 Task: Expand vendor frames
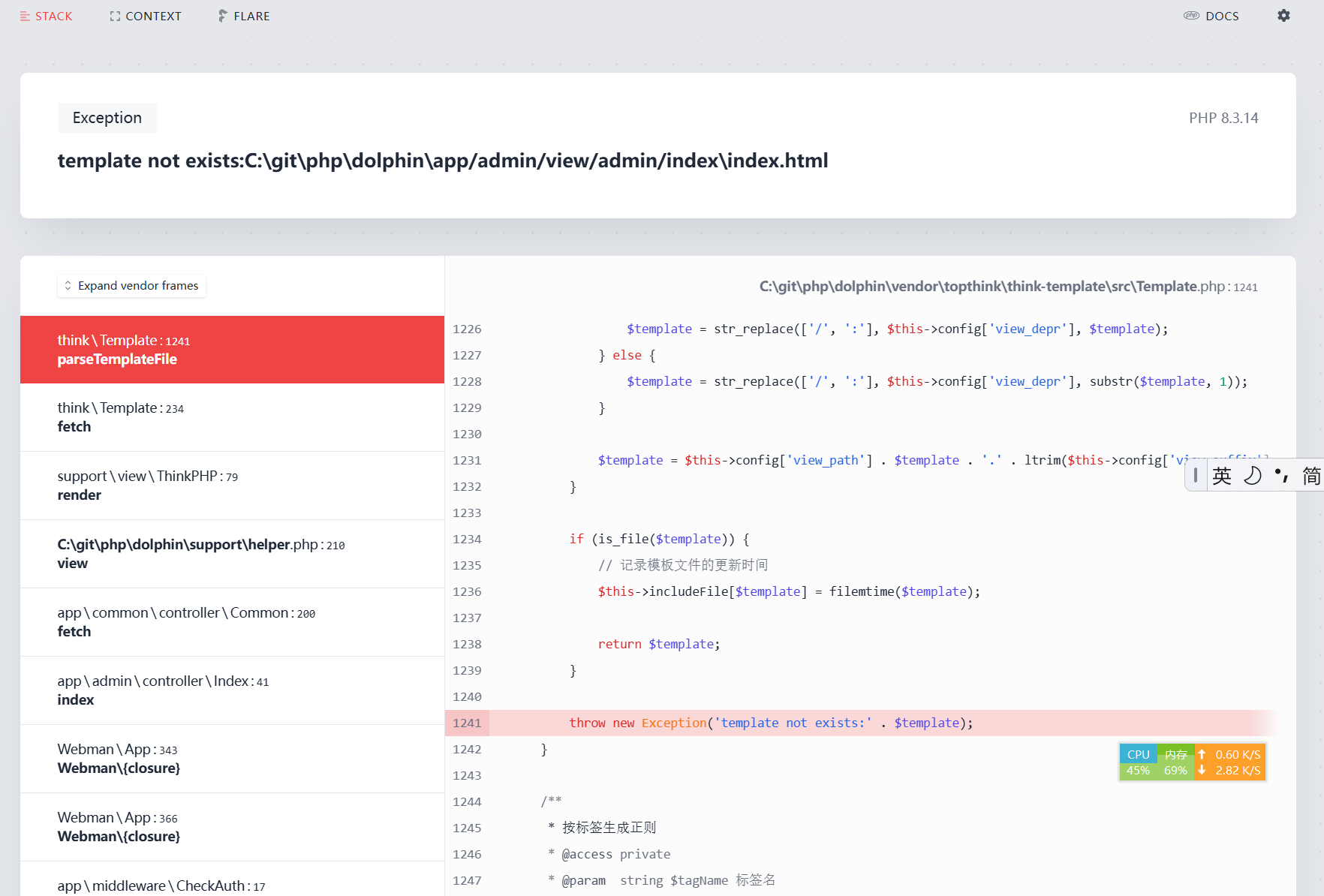(x=131, y=286)
